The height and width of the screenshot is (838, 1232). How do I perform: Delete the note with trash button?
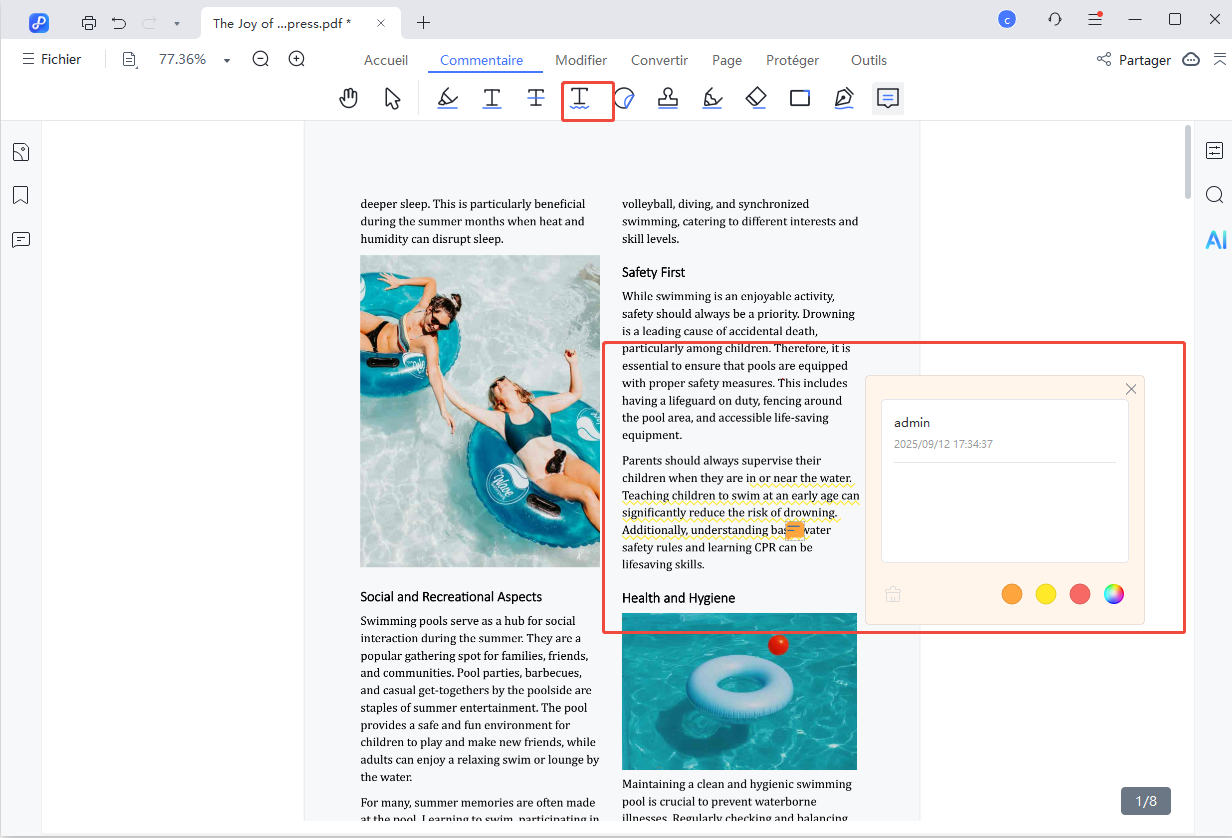coord(893,594)
